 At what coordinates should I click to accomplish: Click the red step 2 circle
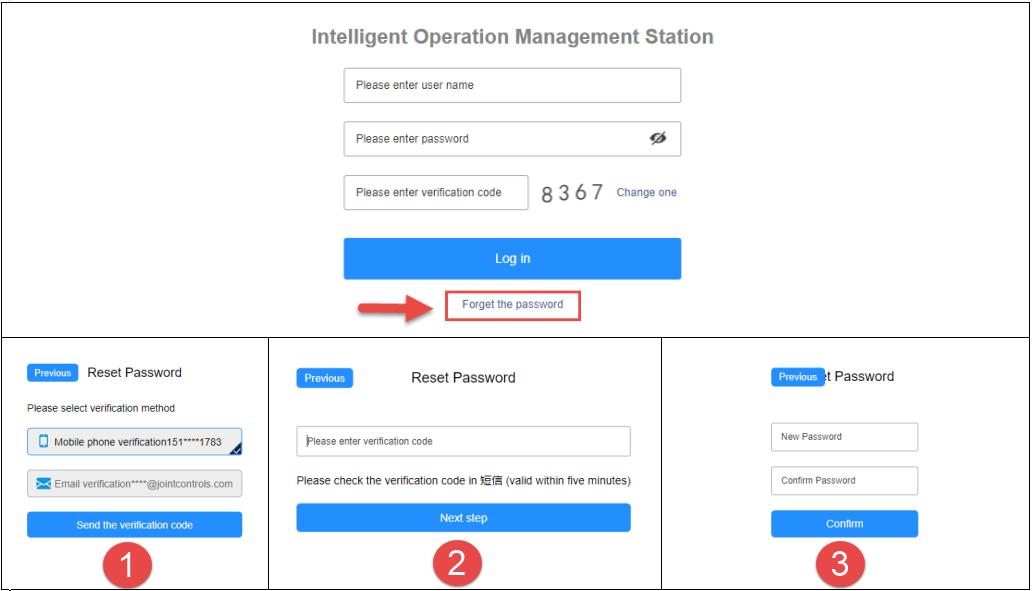point(456,565)
